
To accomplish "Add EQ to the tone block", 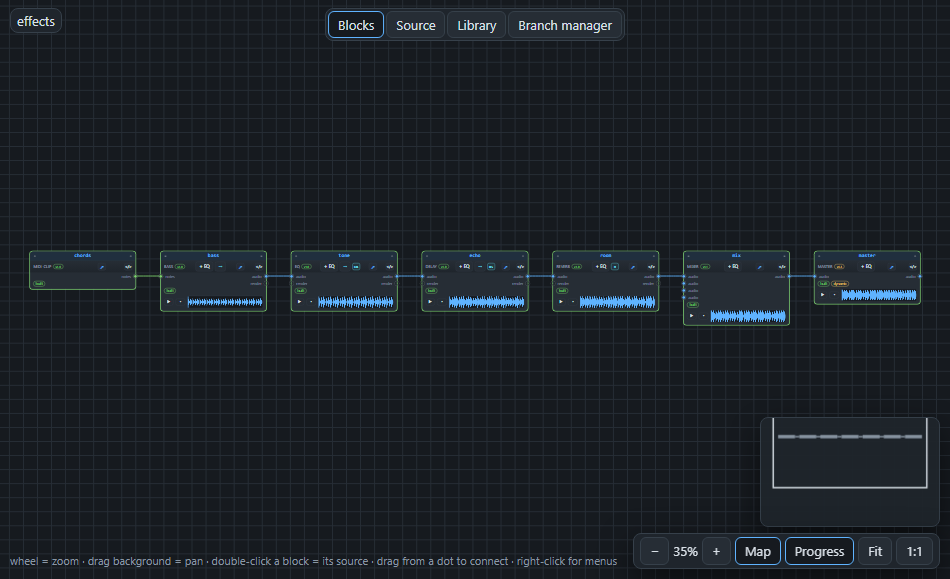I will tap(330, 266).
